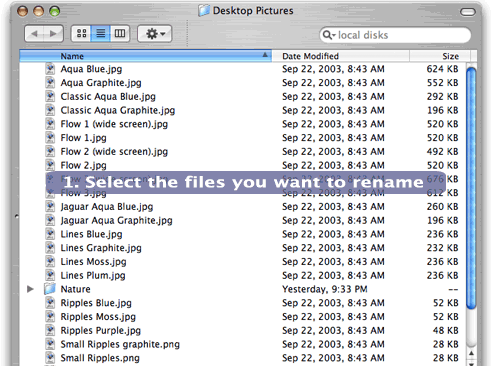
Task: Sort by the Name column header
Action: [146, 56]
